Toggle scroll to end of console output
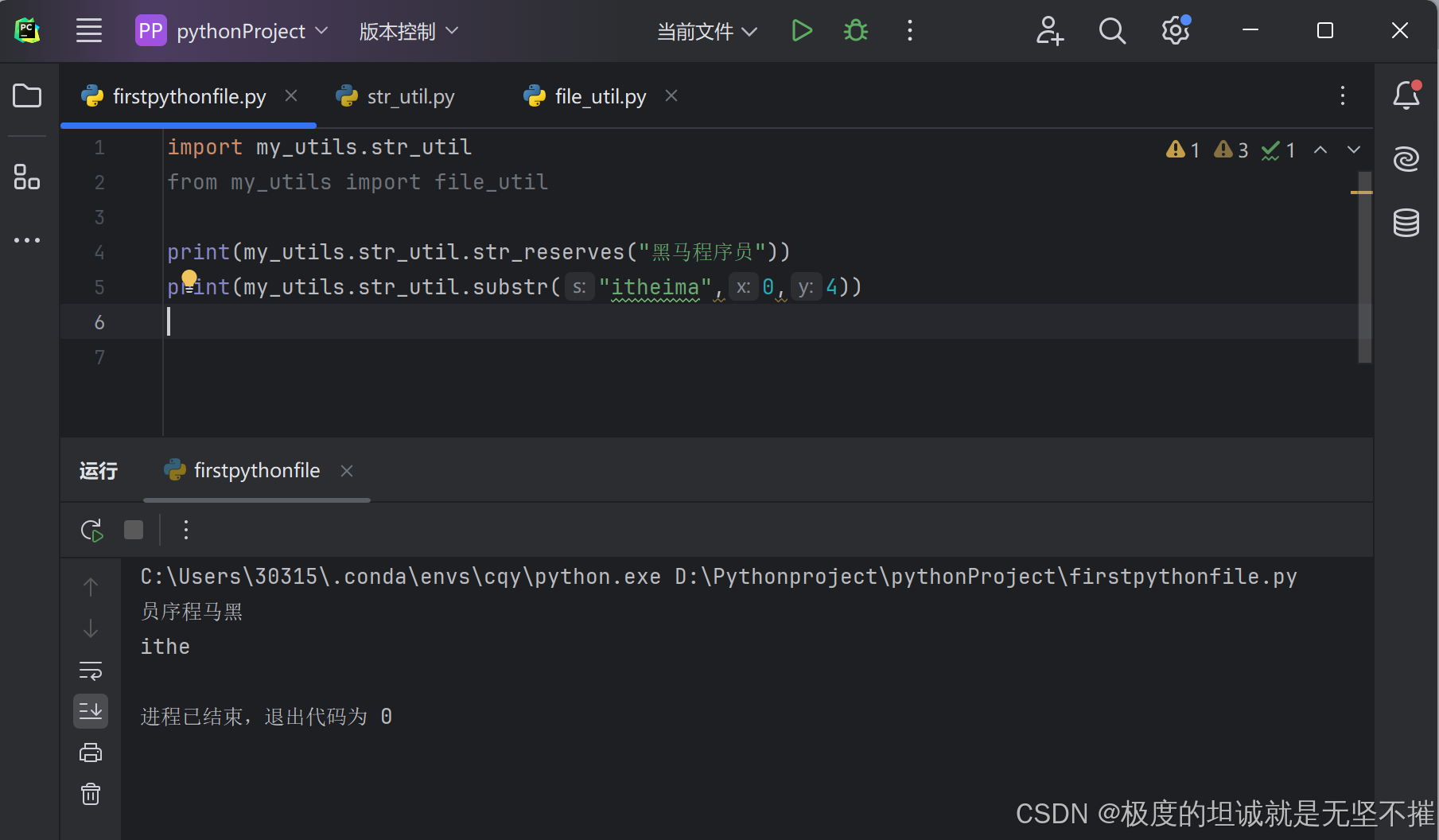 [91, 711]
